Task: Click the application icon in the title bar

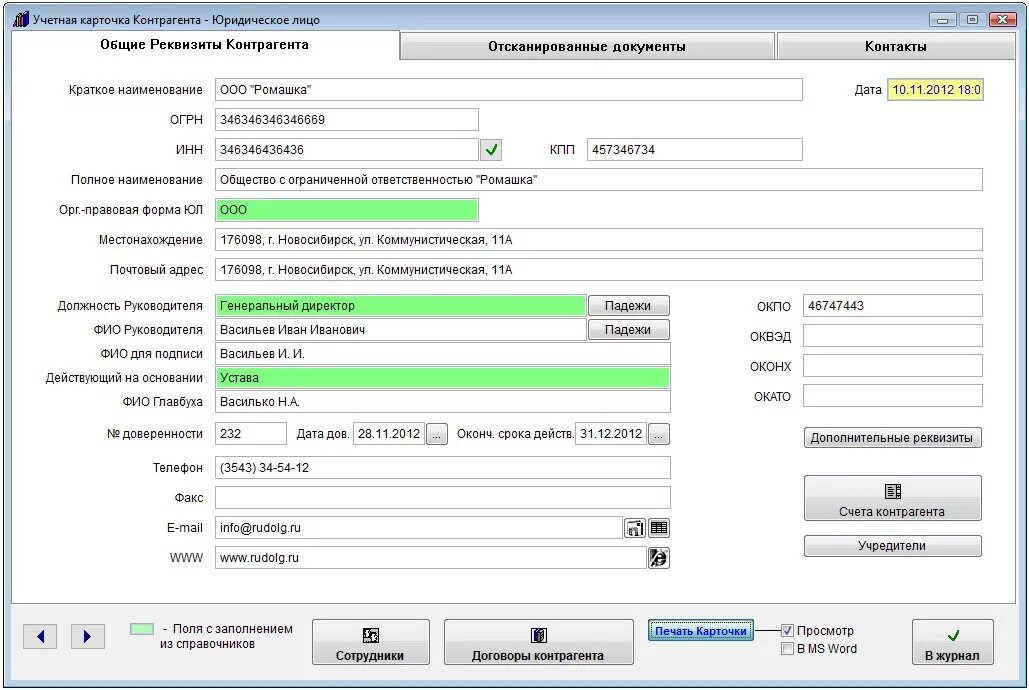Action: coord(20,19)
